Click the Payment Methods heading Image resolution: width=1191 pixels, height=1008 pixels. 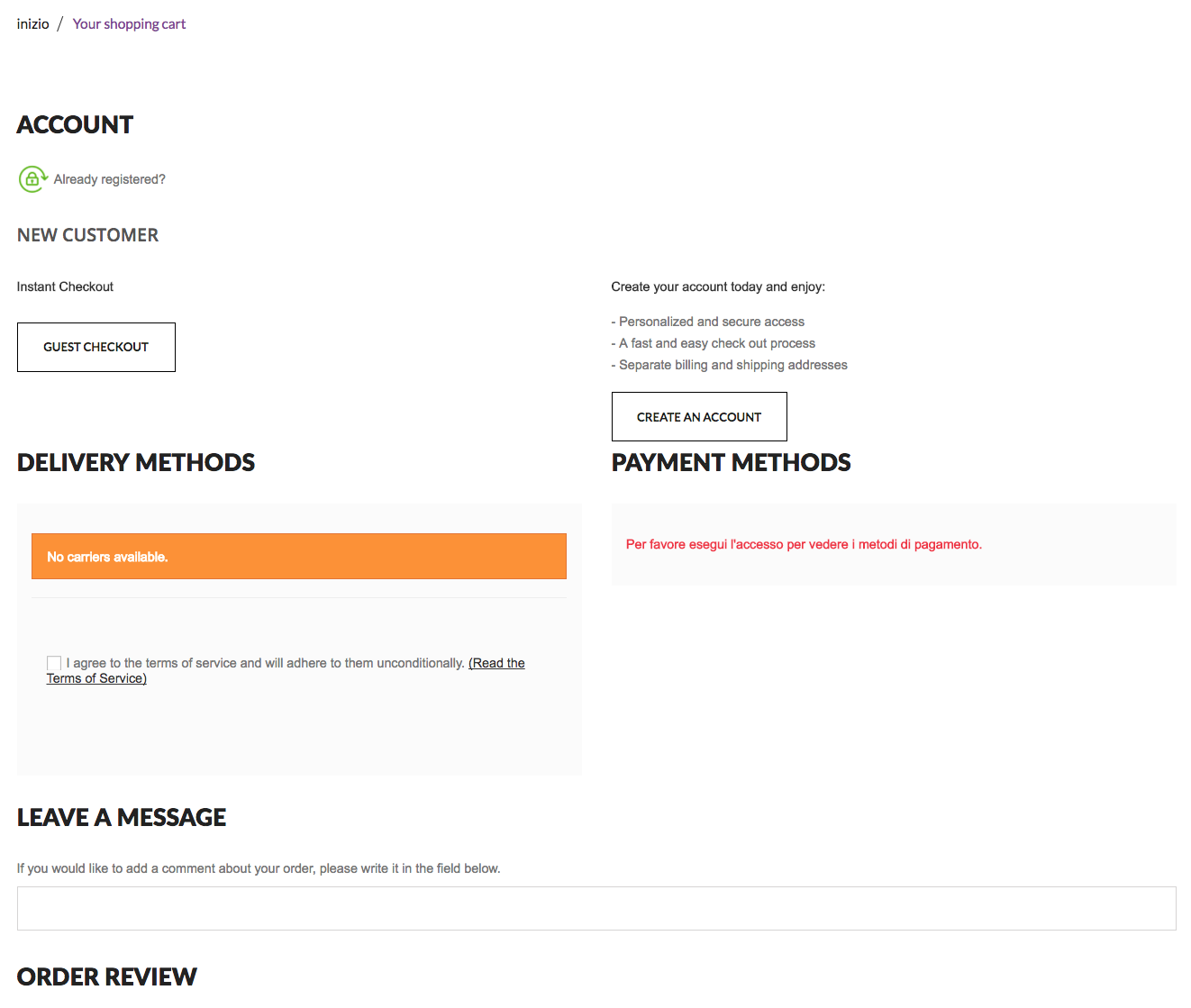click(731, 462)
